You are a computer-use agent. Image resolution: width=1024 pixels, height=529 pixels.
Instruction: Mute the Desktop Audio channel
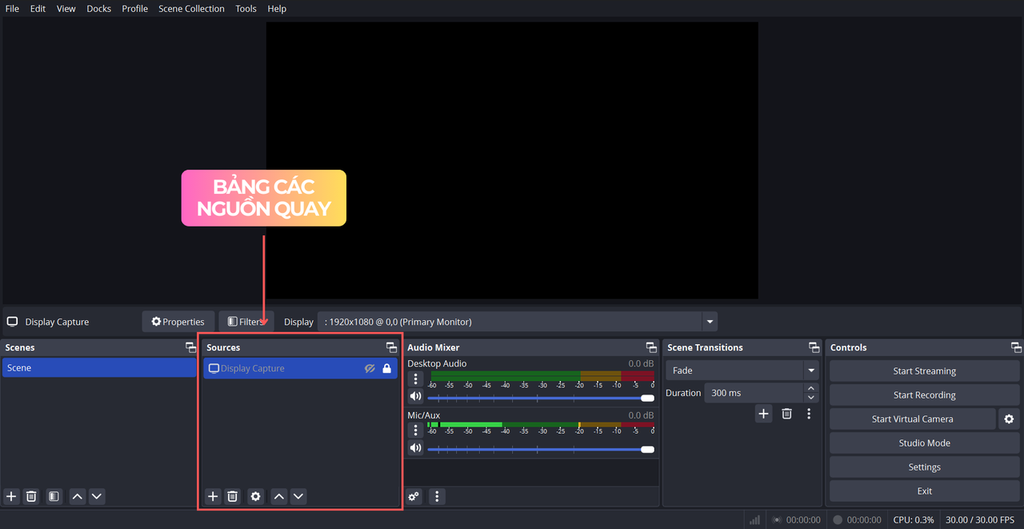coord(416,397)
